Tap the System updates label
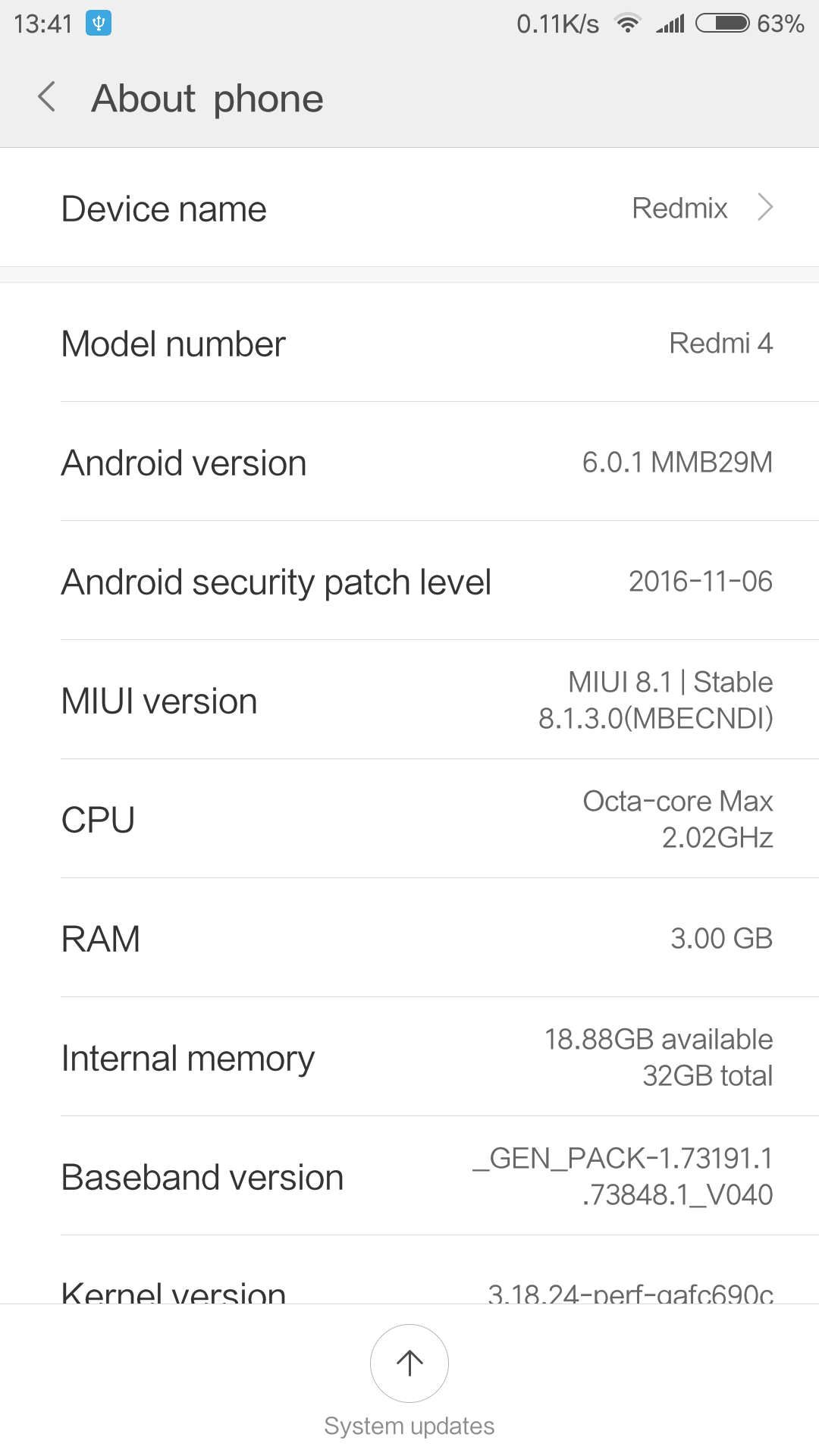 (409, 1426)
